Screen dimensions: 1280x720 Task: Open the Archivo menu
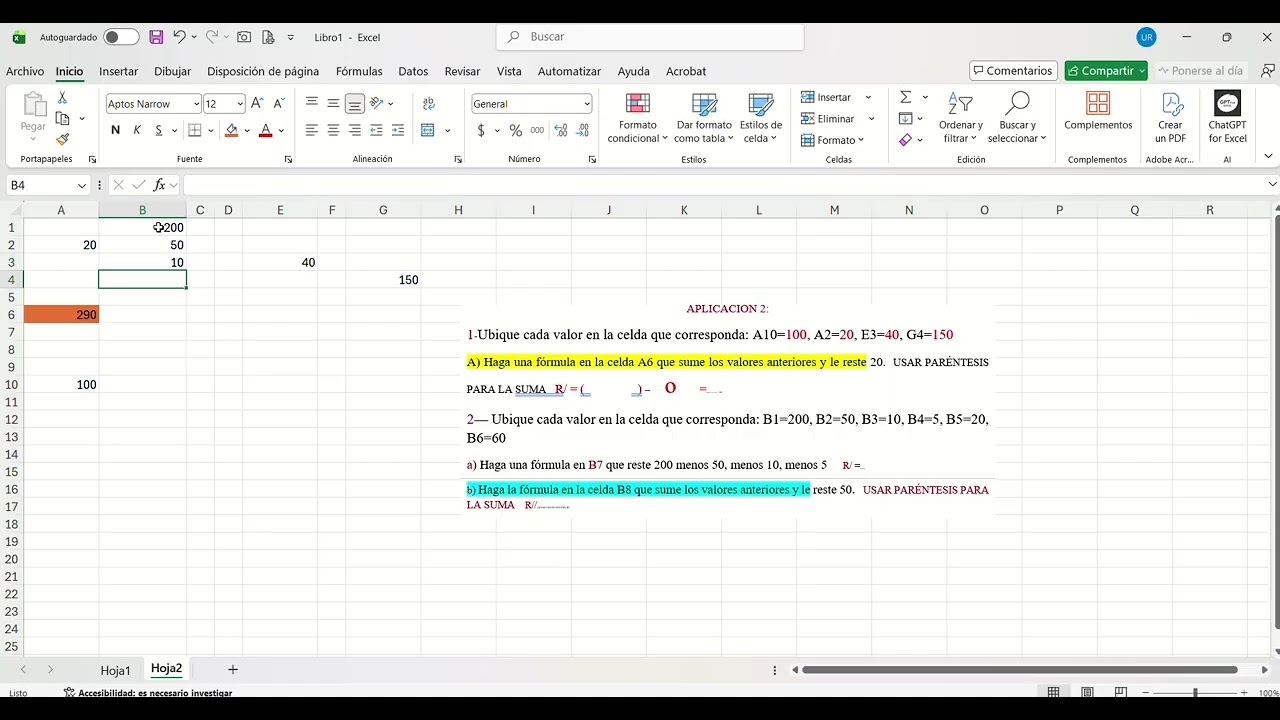pyautogui.click(x=25, y=71)
